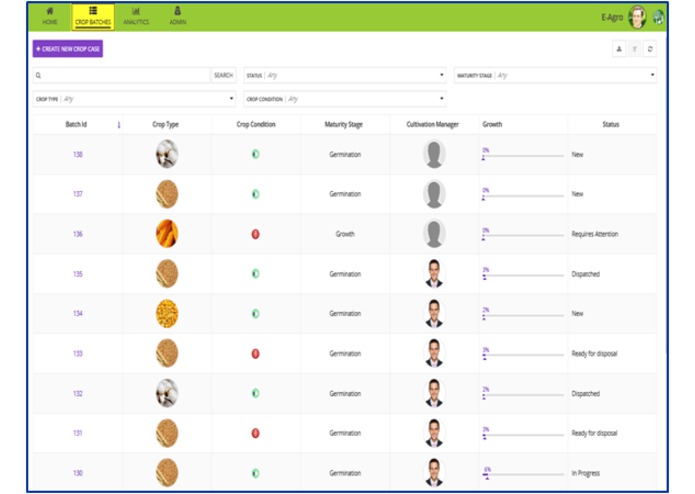The height and width of the screenshot is (494, 695).
Task: Open the Home tab
Action: pos(50,16)
